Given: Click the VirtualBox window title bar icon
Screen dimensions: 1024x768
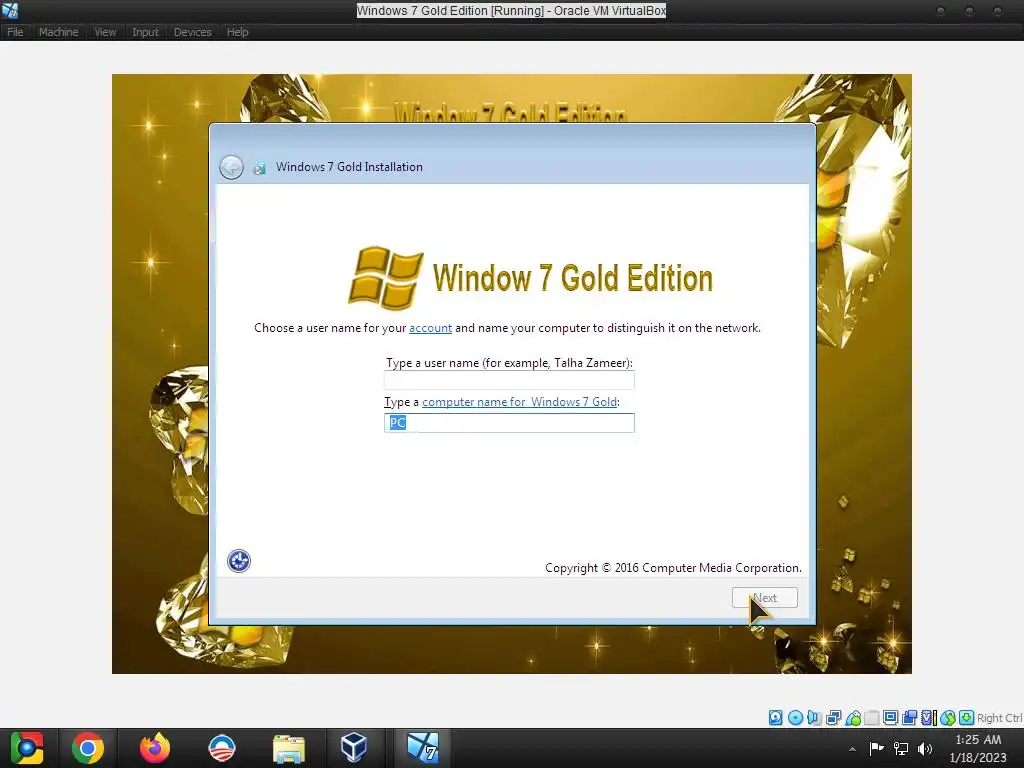Looking at the screenshot, I should click(10, 10).
